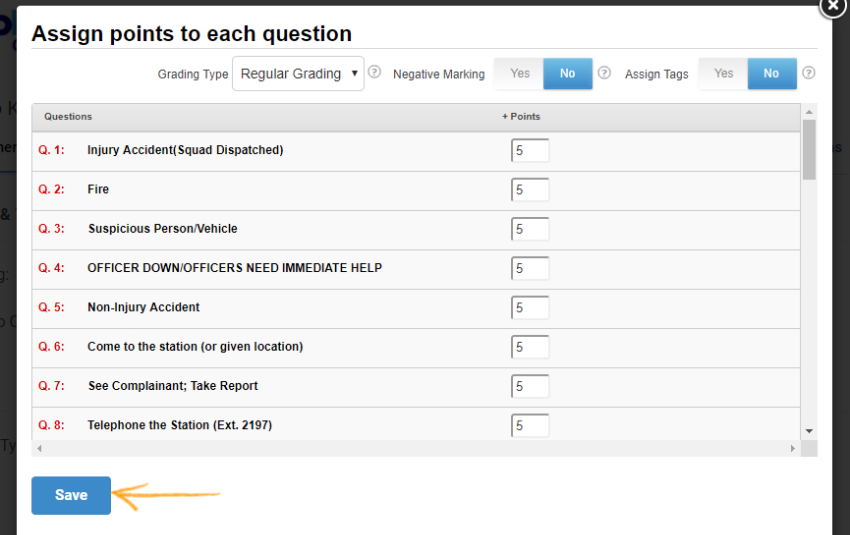Edit points for Telephone the Station question
Viewport: 851px width, 535px height.
point(530,426)
